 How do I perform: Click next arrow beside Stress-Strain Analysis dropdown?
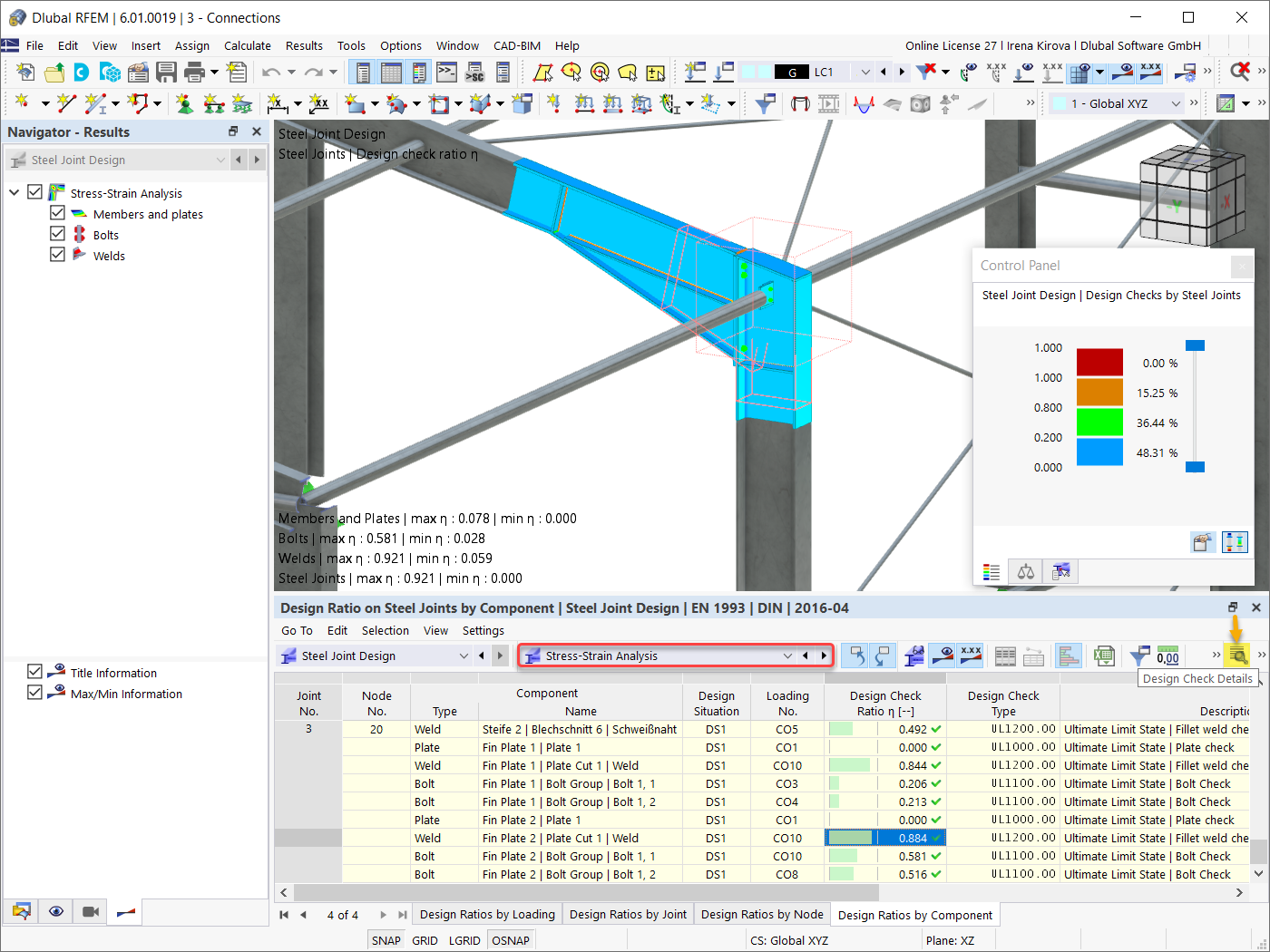[824, 656]
